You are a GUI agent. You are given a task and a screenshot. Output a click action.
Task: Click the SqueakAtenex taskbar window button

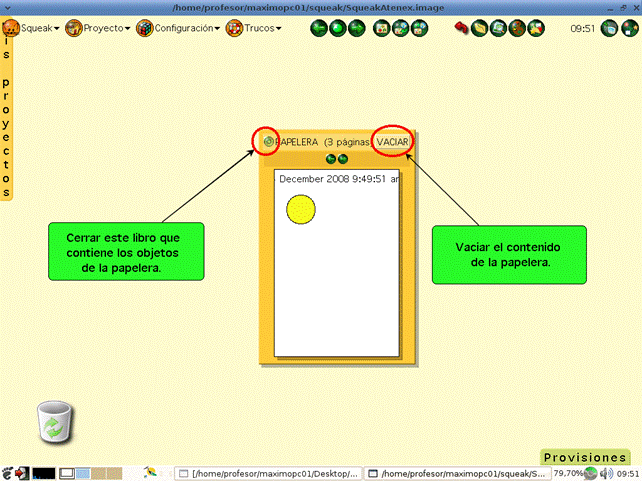pyautogui.click(x=457, y=473)
